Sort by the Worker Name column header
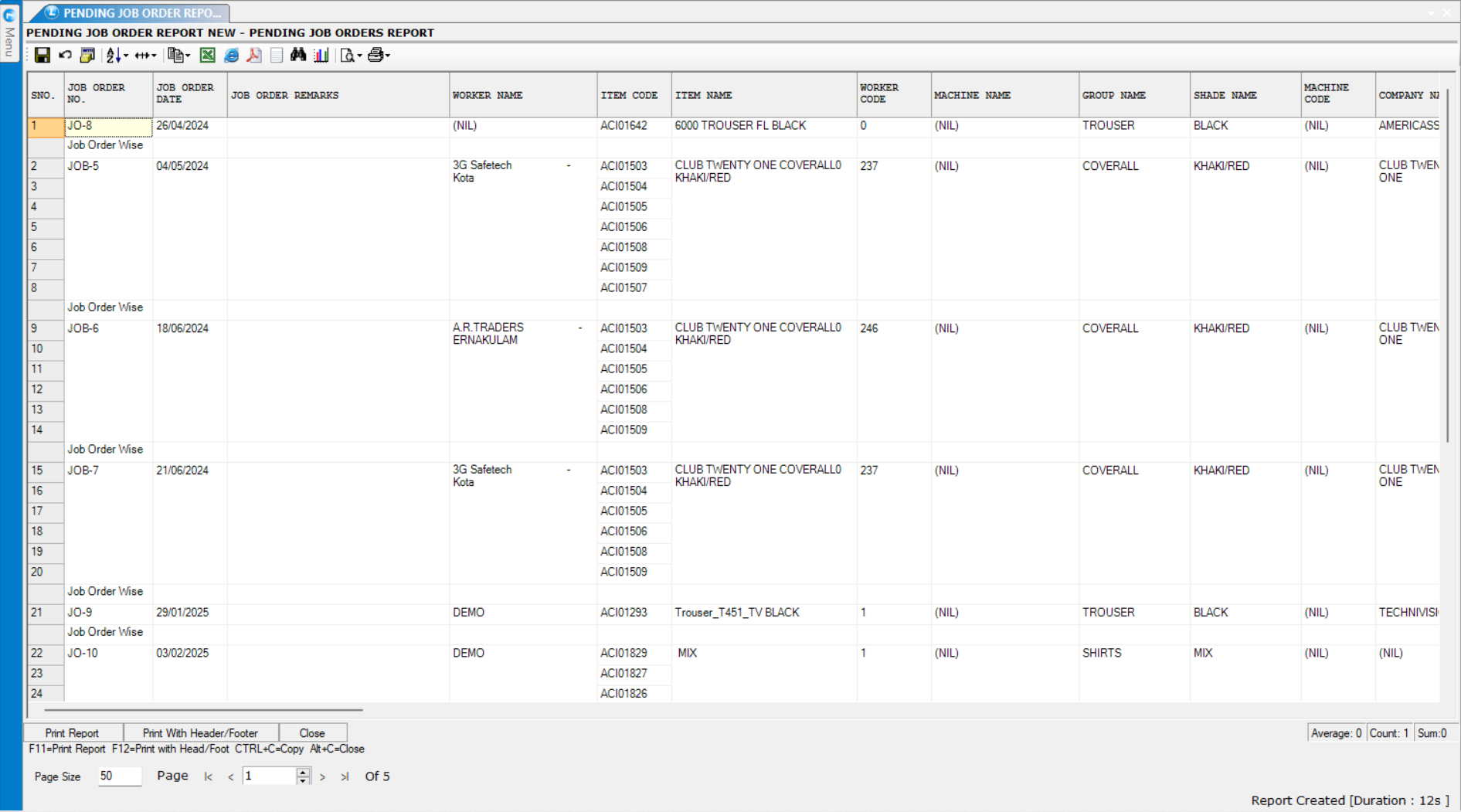Image resolution: width=1461 pixels, height=812 pixels. [488, 95]
